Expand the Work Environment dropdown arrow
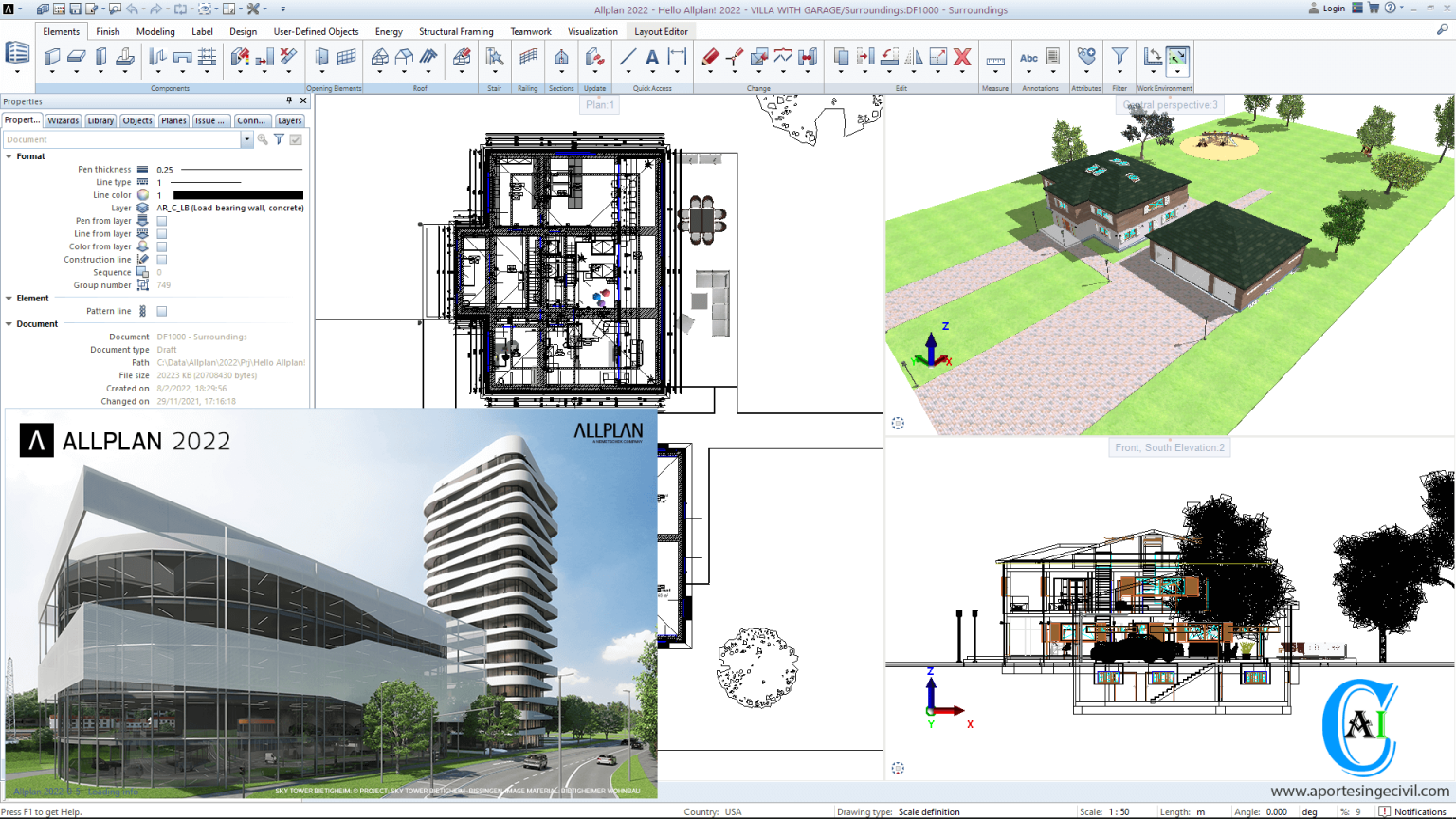 point(1178,72)
